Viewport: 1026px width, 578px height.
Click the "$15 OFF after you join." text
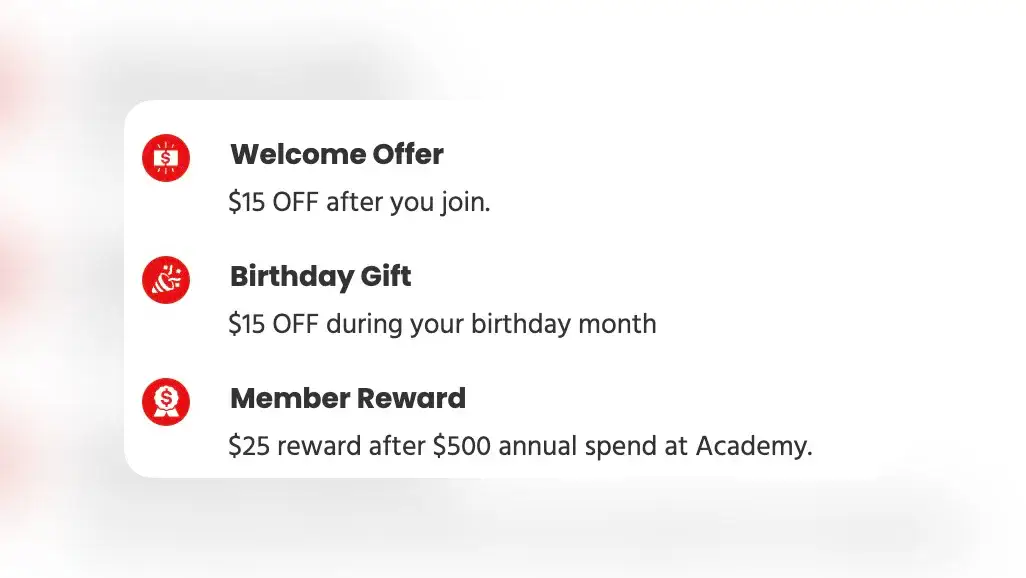(x=359, y=202)
